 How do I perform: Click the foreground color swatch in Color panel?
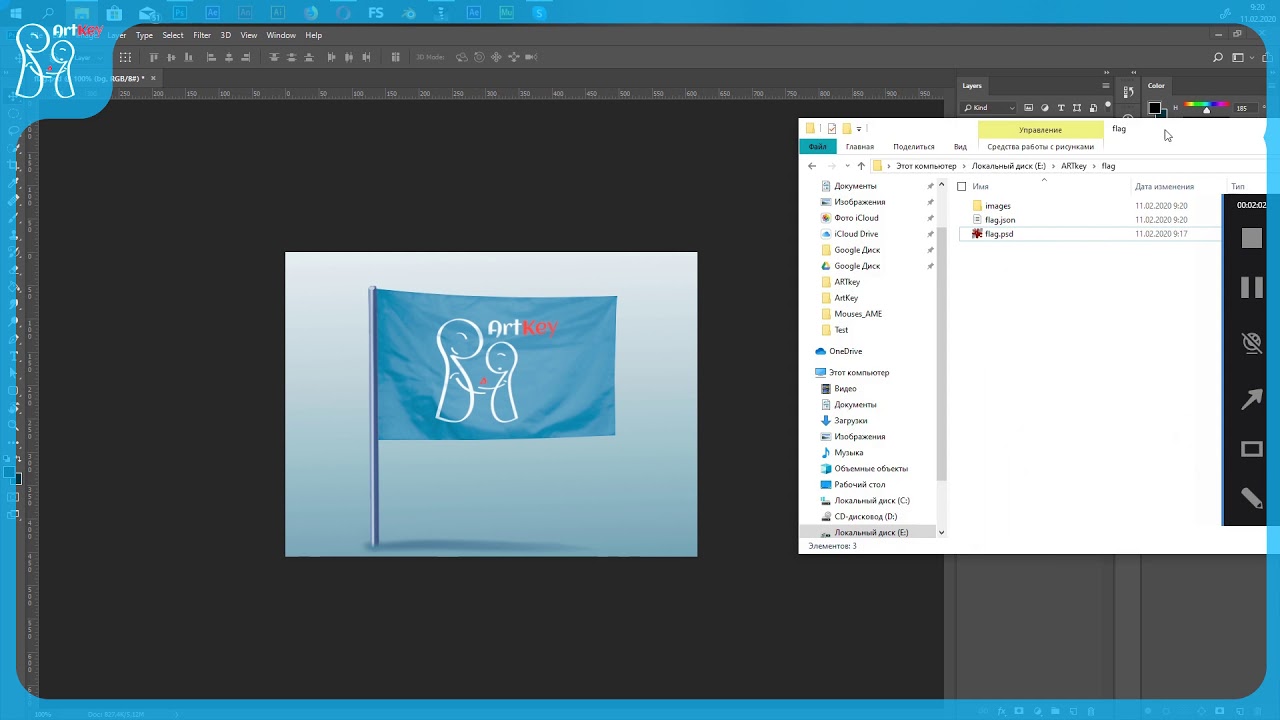[1154, 108]
